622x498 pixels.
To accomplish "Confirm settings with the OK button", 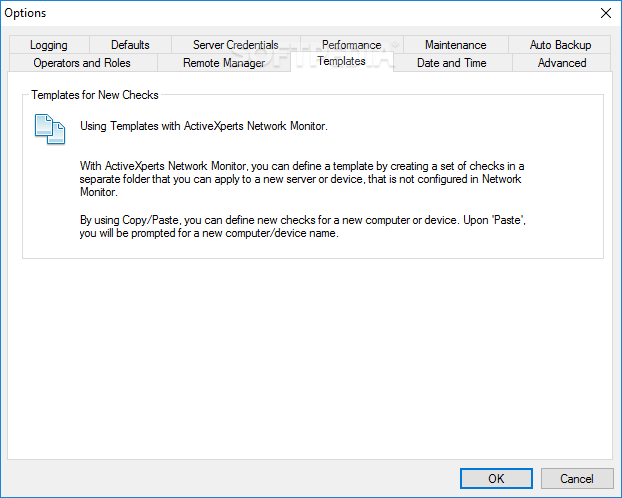I will click(496, 479).
